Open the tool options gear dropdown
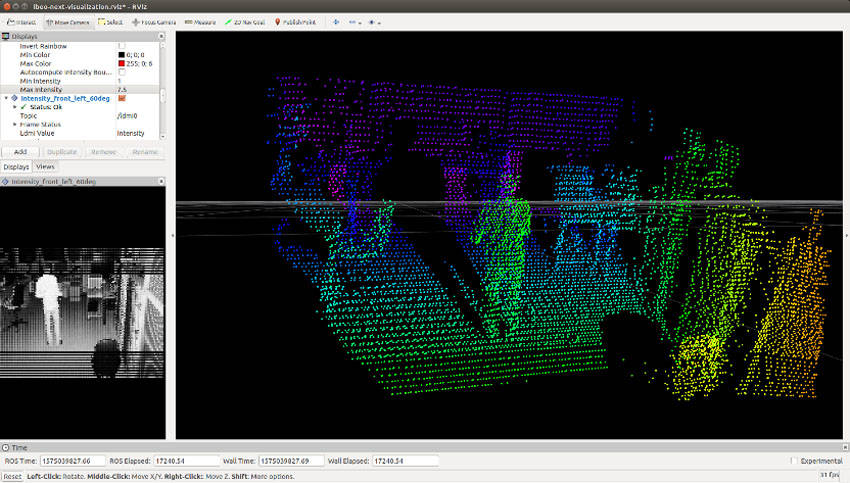 coord(375,22)
